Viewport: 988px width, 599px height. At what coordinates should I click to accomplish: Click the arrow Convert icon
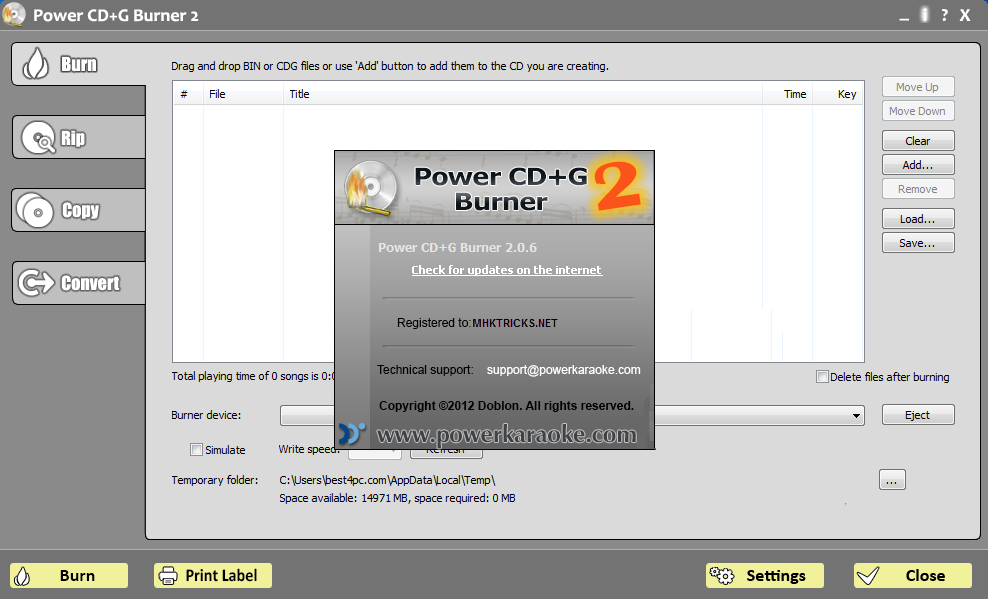[x=37, y=283]
